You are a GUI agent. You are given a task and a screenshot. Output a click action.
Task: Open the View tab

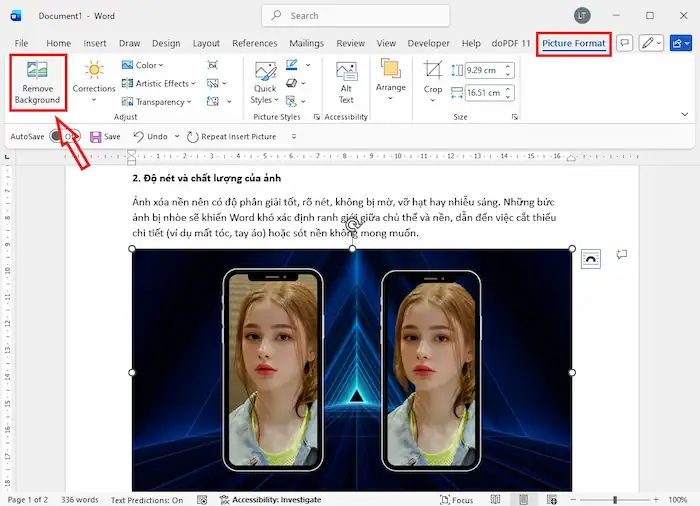(386, 43)
